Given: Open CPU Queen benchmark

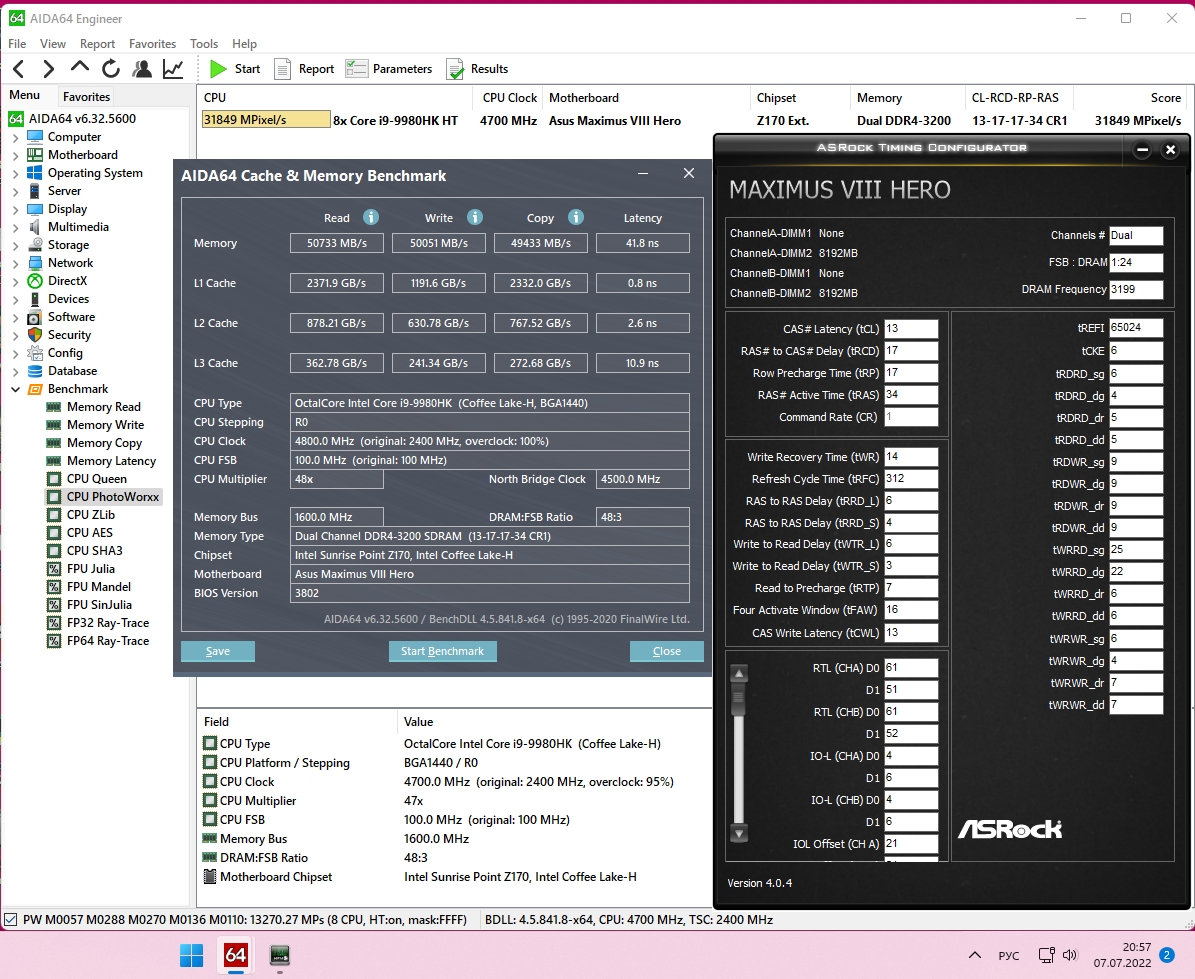Looking at the screenshot, I should 97,478.
